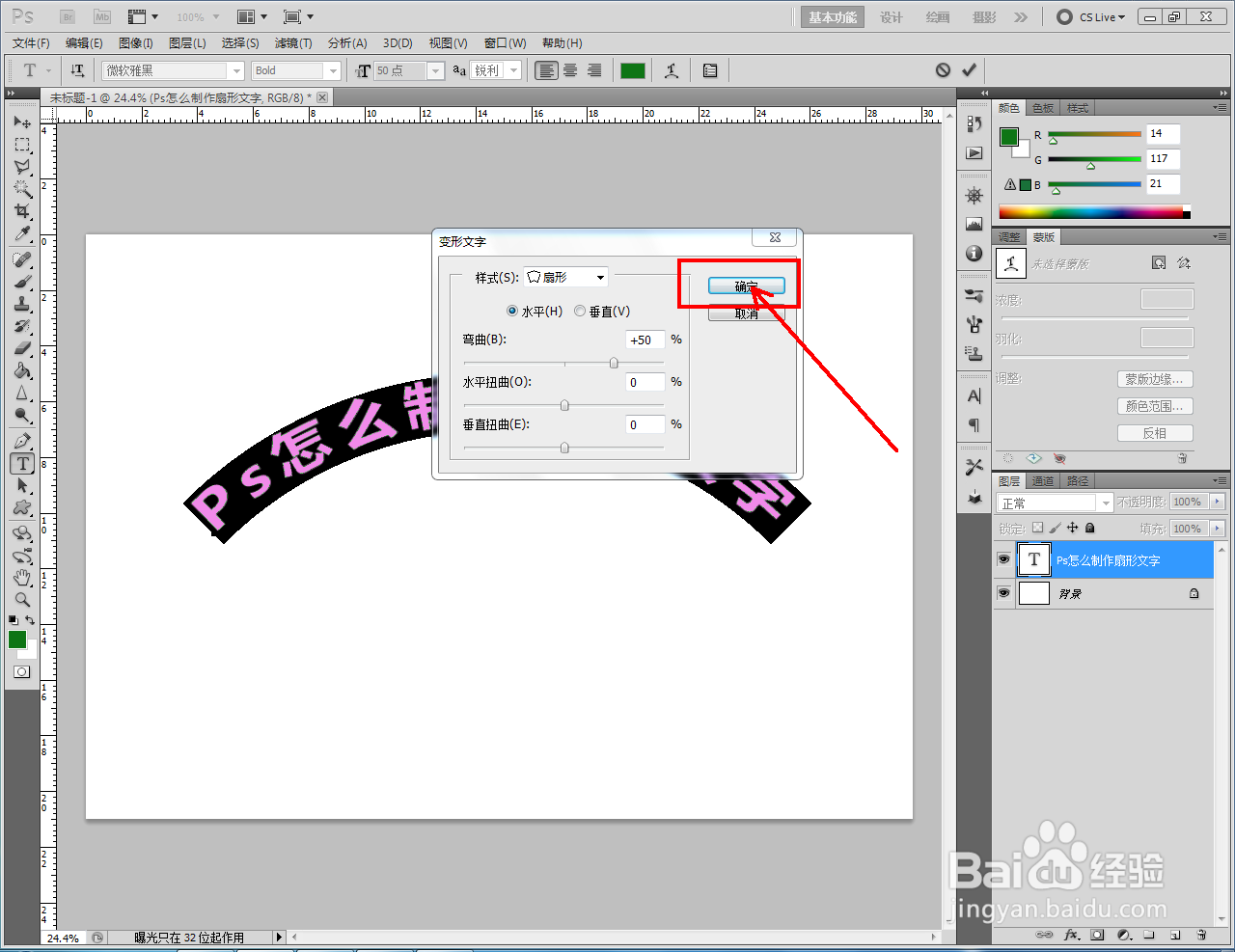Select the Healing Brush tool
The width and height of the screenshot is (1235, 952).
coord(22,259)
